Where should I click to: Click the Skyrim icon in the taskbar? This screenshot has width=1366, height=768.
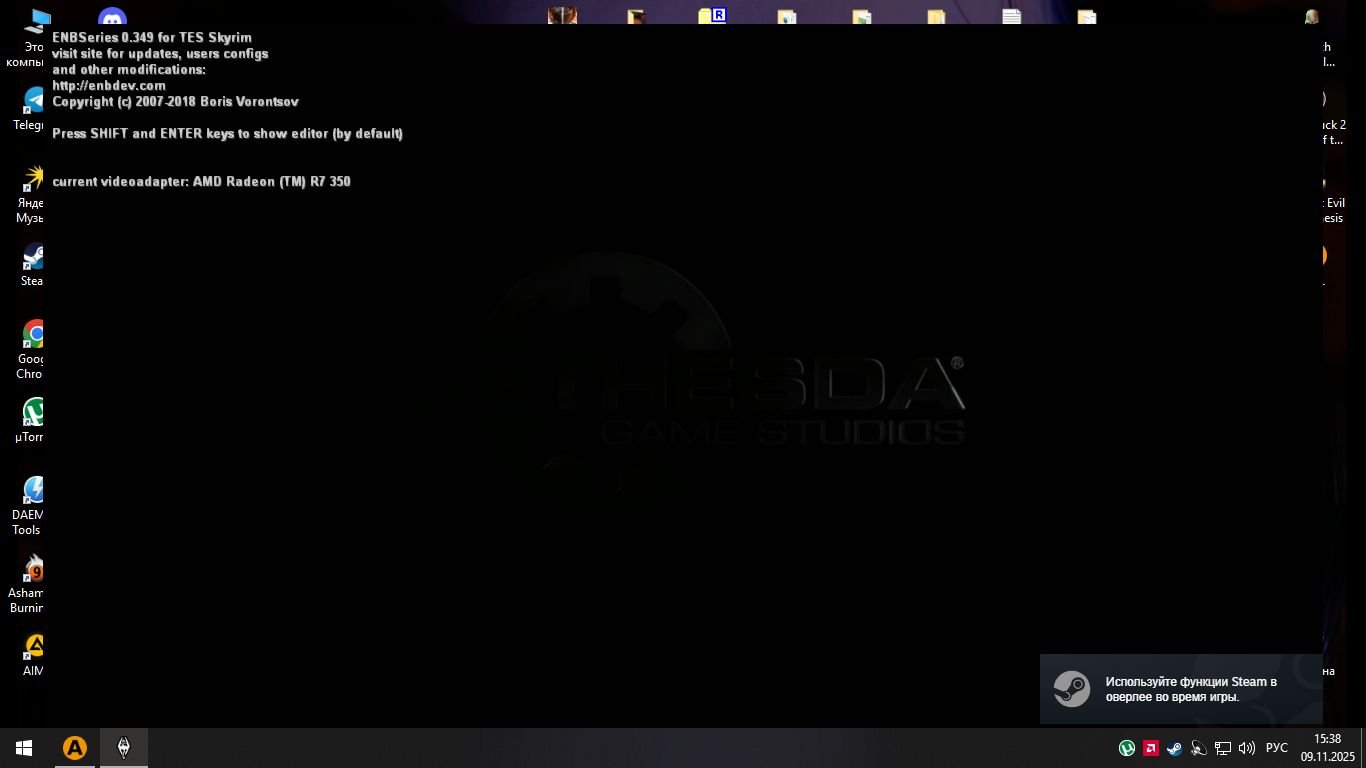click(x=124, y=748)
